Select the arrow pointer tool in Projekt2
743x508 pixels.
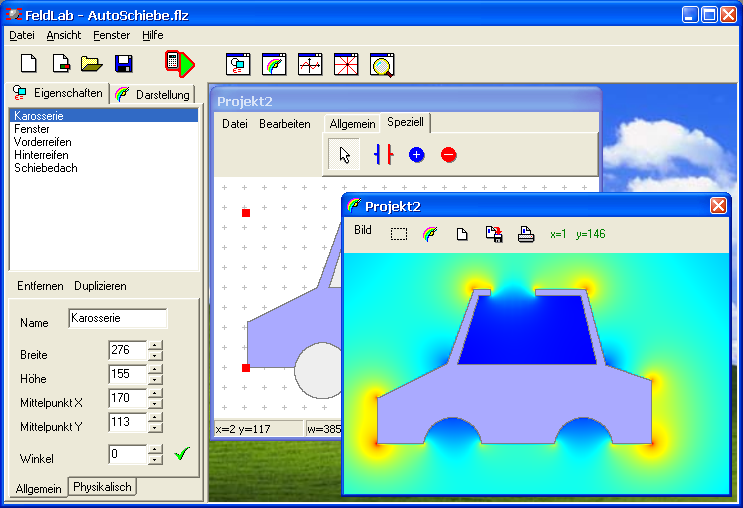point(344,154)
